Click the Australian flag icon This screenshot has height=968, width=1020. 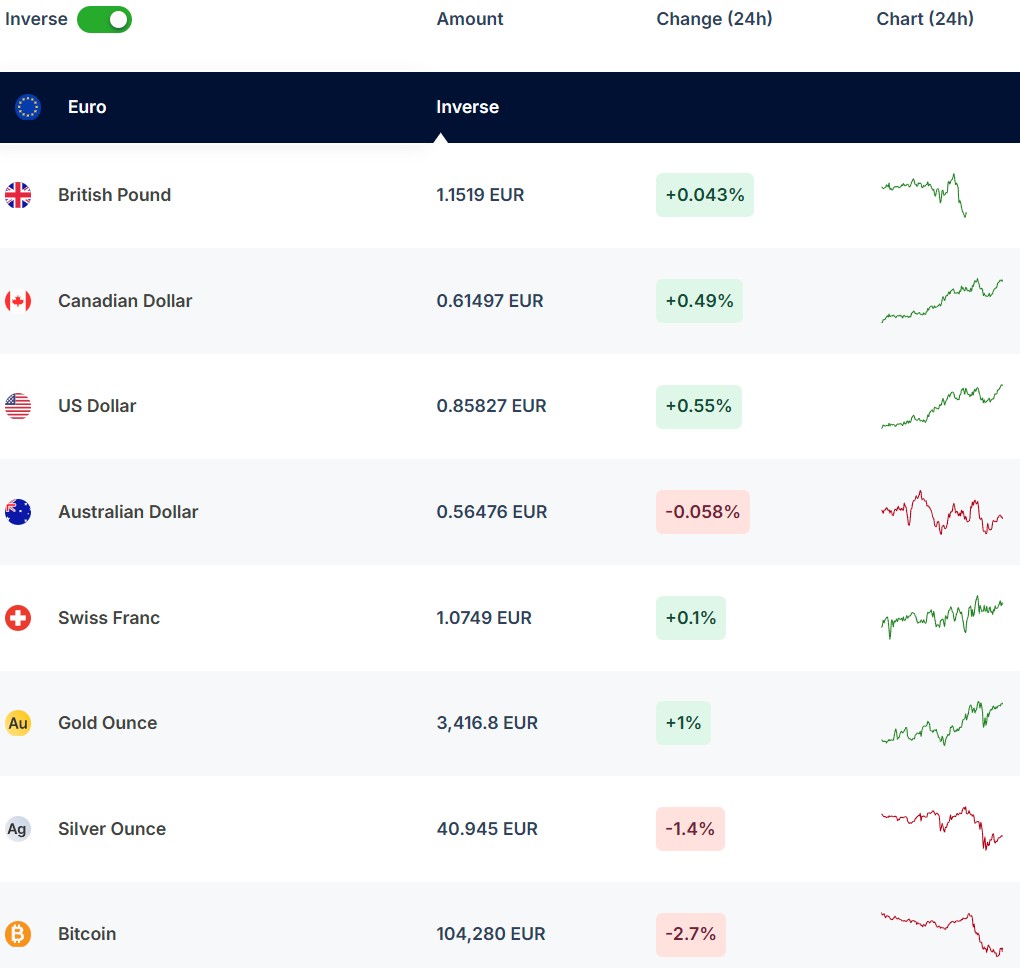(18, 512)
